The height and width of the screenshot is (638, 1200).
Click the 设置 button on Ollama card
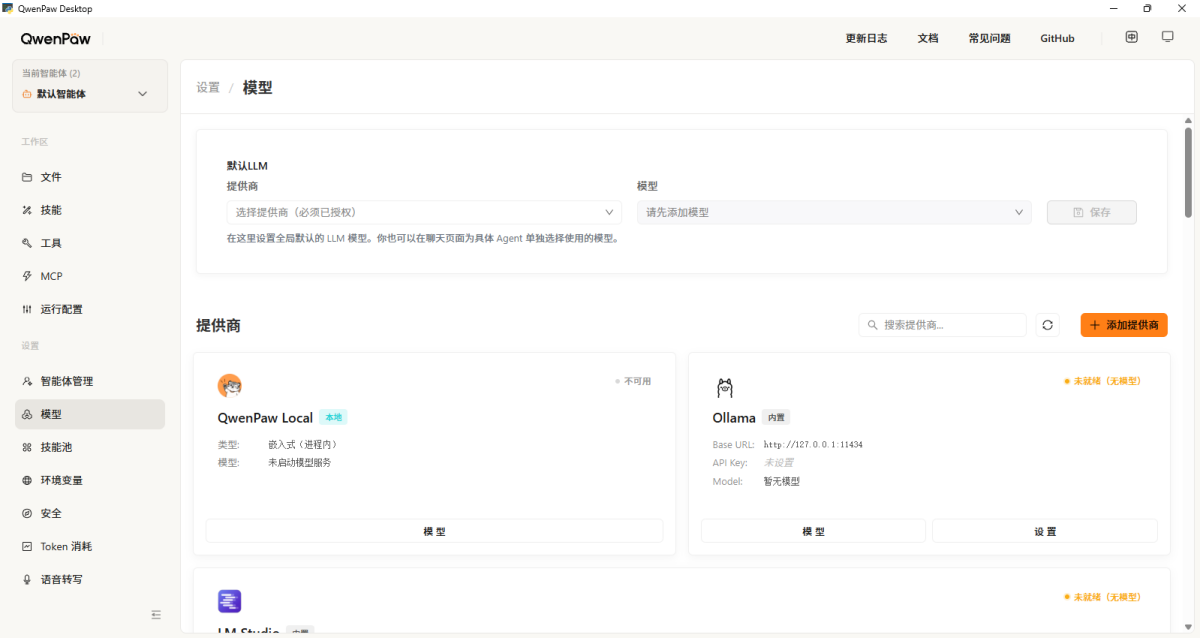coord(1044,531)
